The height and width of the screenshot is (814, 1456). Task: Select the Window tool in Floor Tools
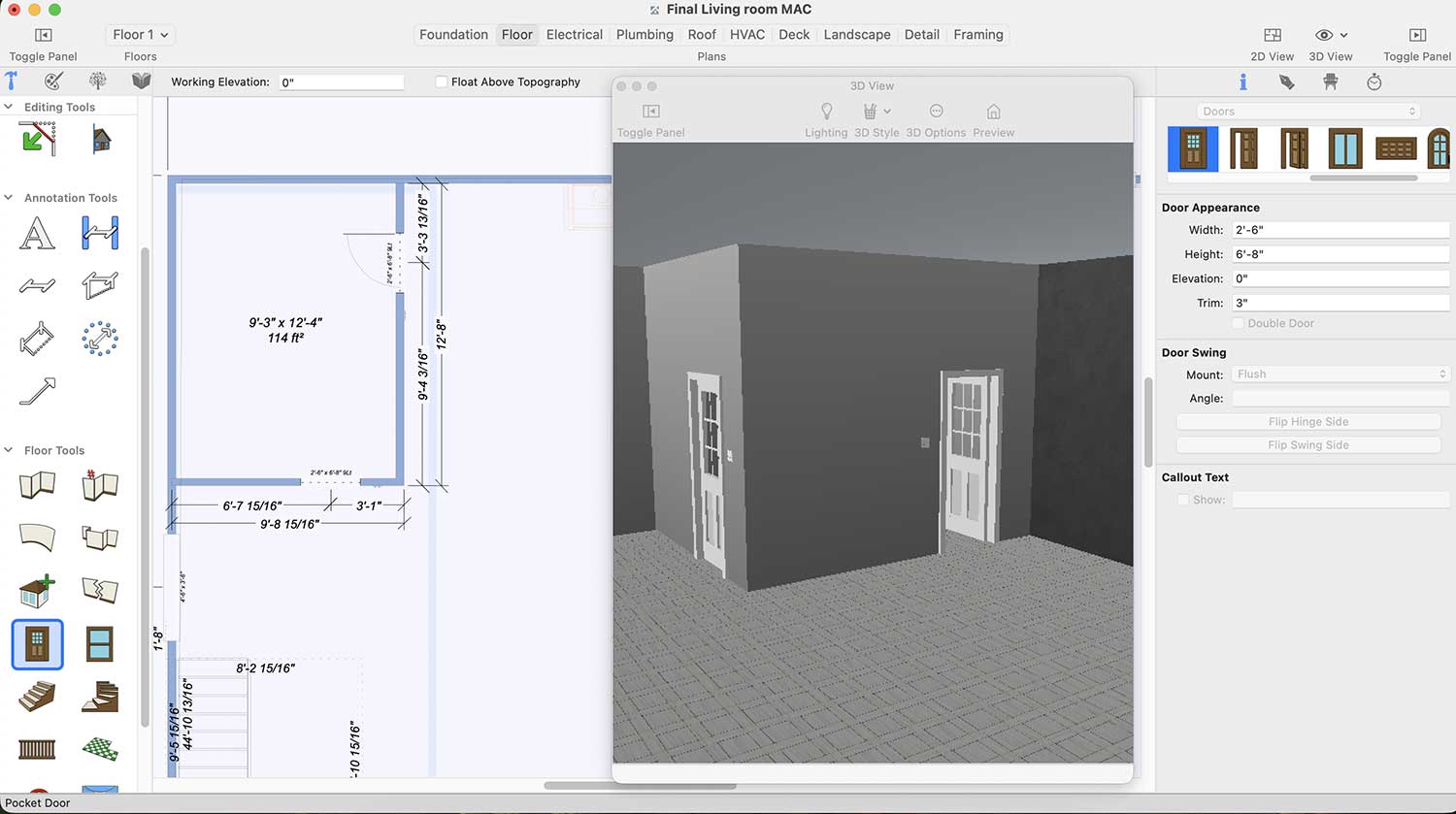point(100,644)
